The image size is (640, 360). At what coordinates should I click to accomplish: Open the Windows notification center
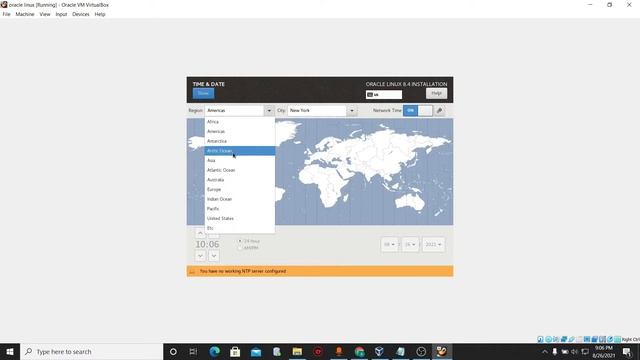tap(627, 351)
